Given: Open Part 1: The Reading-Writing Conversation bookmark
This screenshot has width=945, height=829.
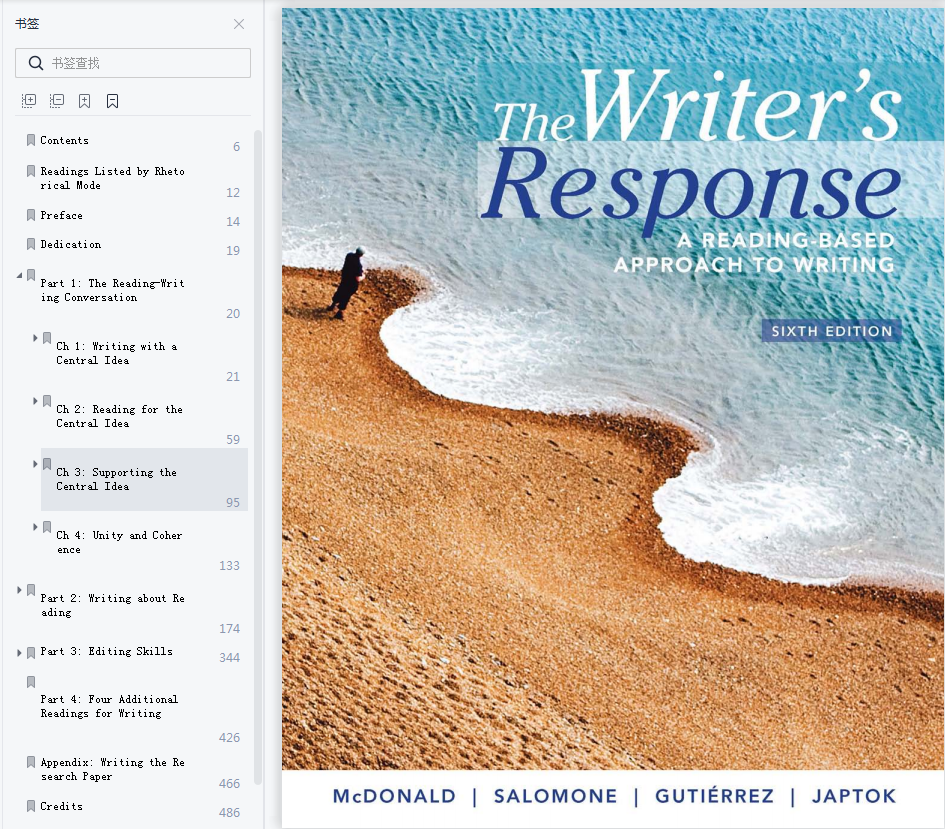Looking at the screenshot, I should pyautogui.click(x=112, y=290).
